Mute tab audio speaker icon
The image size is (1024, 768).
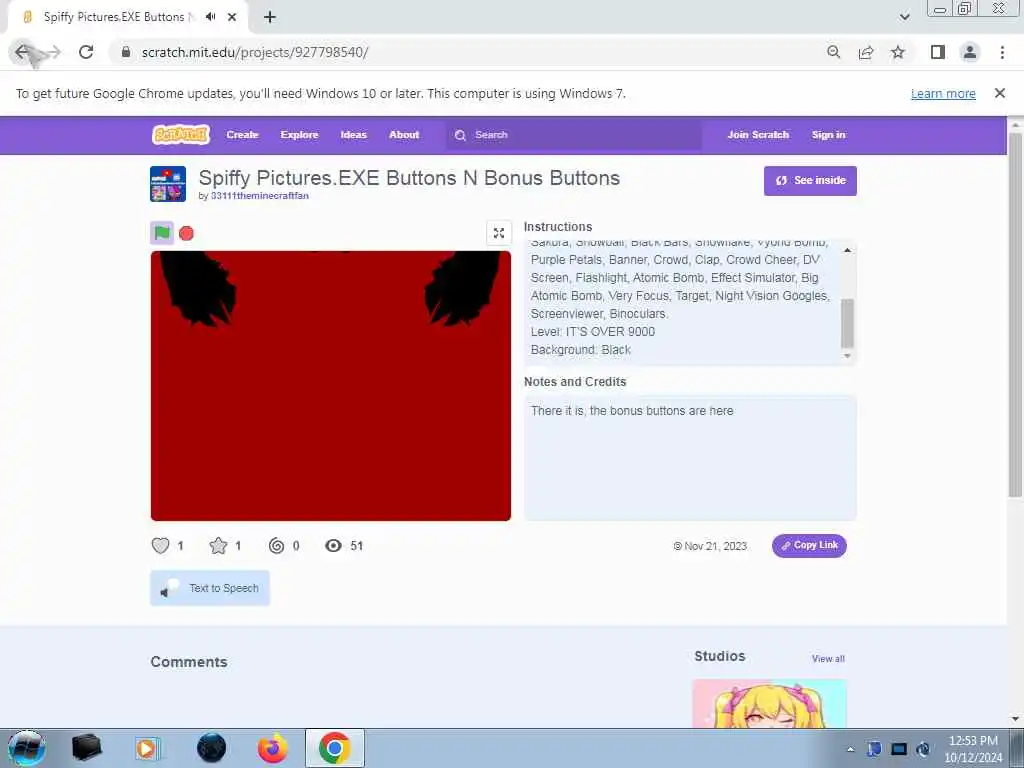(x=210, y=17)
